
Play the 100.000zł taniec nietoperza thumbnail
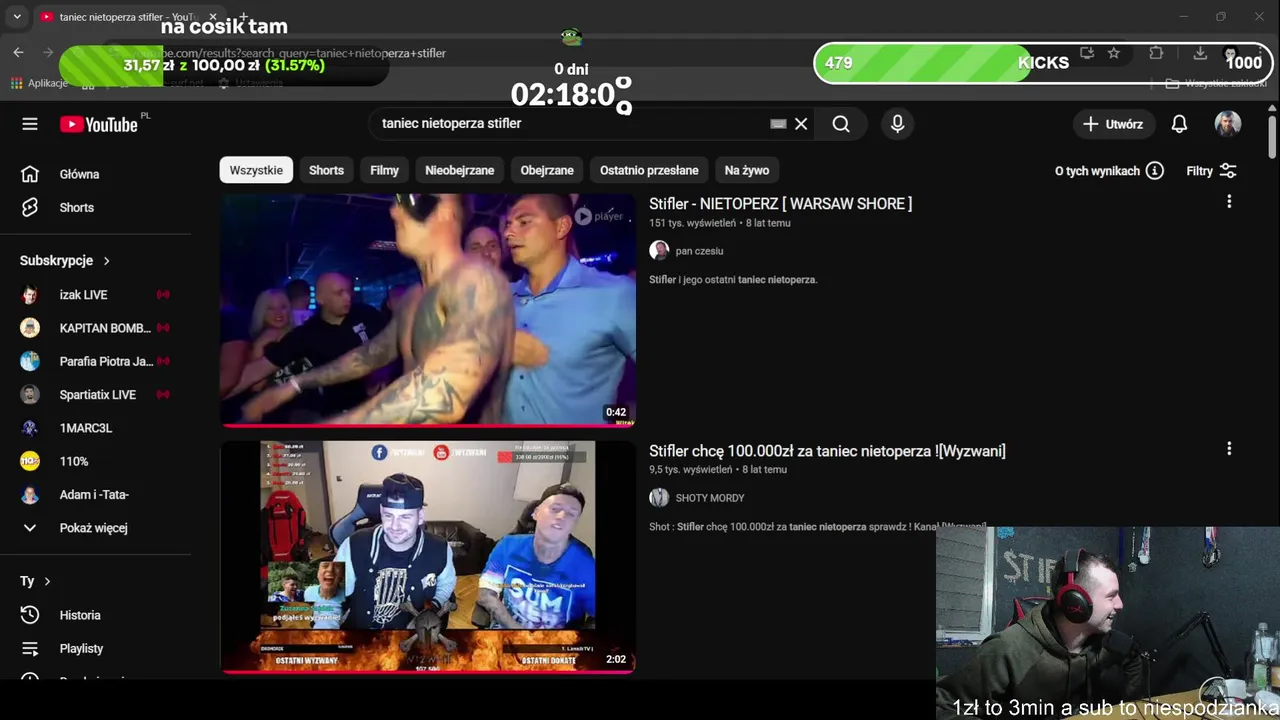tap(428, 557)
